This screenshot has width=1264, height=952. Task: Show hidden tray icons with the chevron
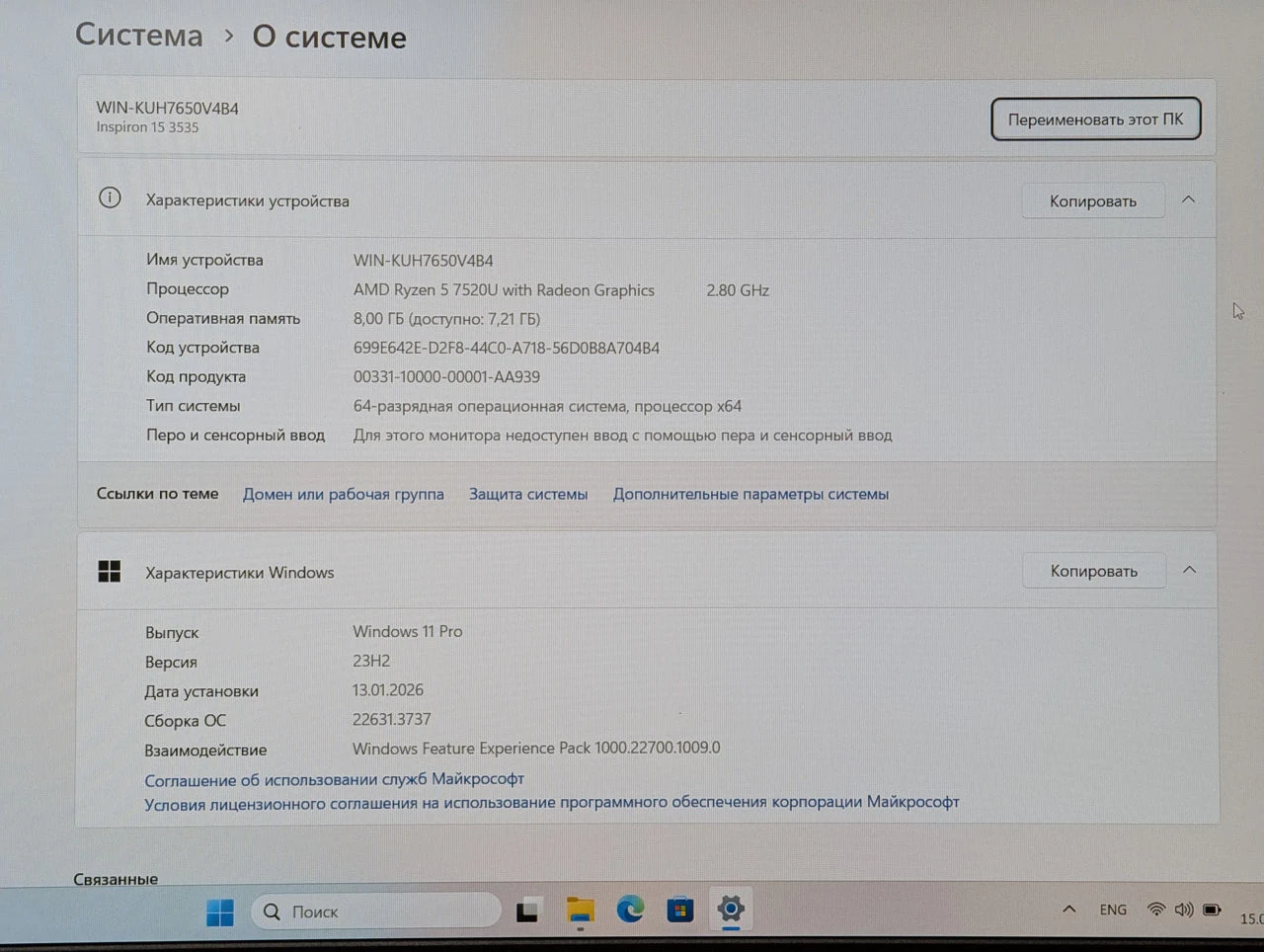(x=1068, y=910)
